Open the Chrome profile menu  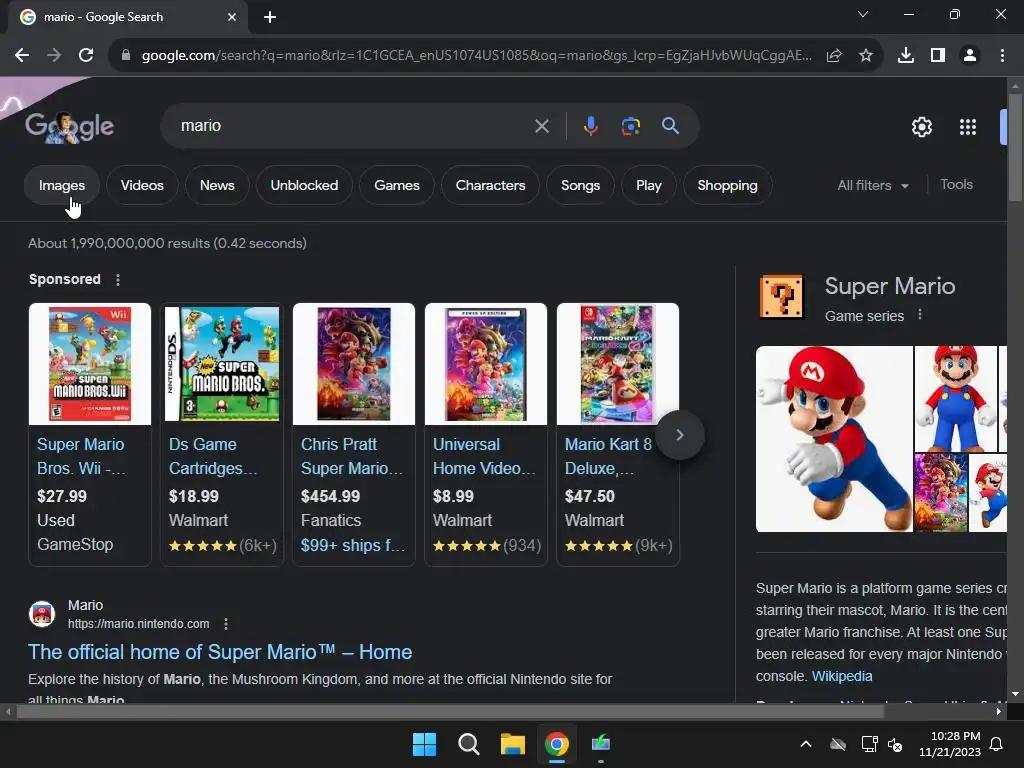pos(970,56)
